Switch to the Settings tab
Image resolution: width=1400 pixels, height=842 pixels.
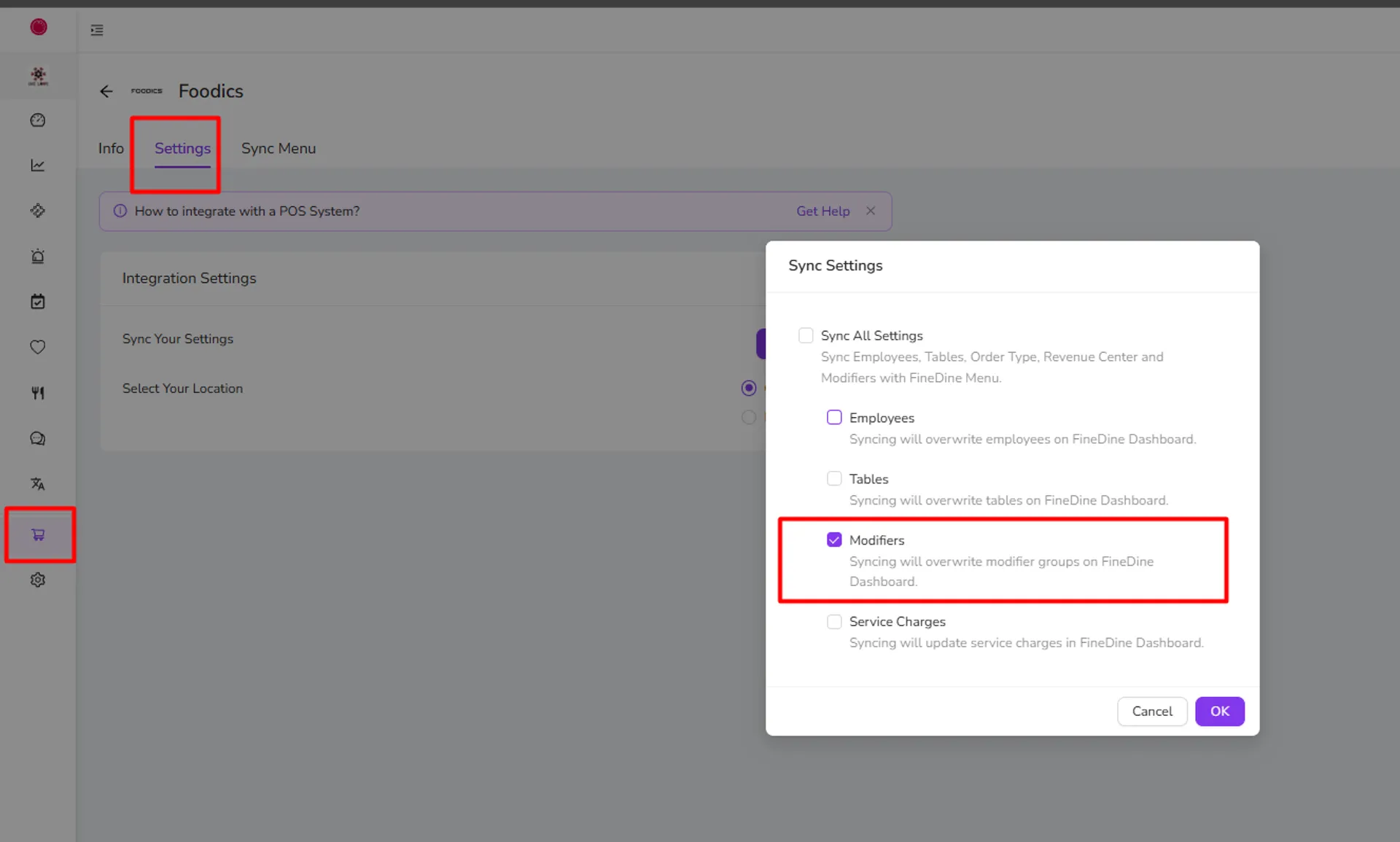pyautogui.click(x=182, y=149)
